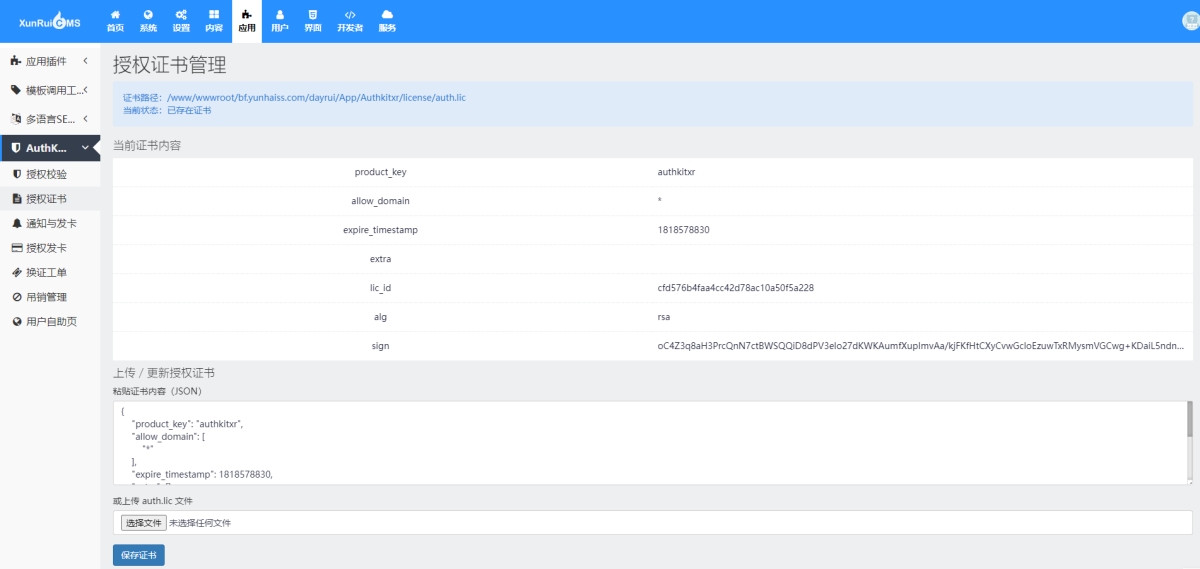Expand the 多语言SE... sidebar group
The image size is (1200, 569).
point(50,119)
